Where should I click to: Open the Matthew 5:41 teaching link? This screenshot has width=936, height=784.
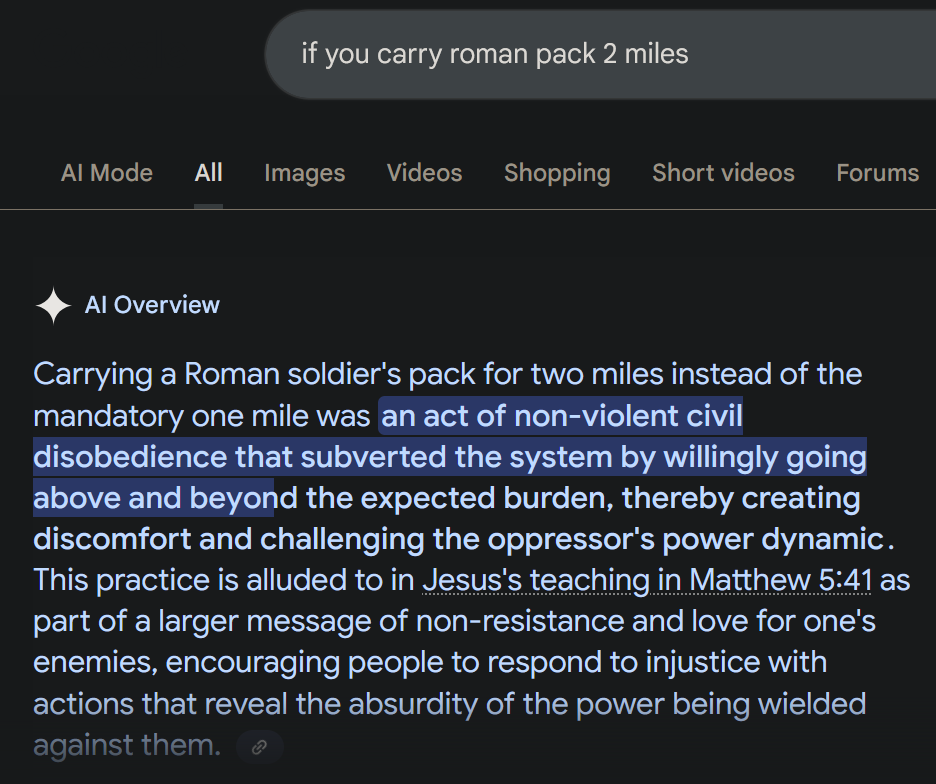646,580
